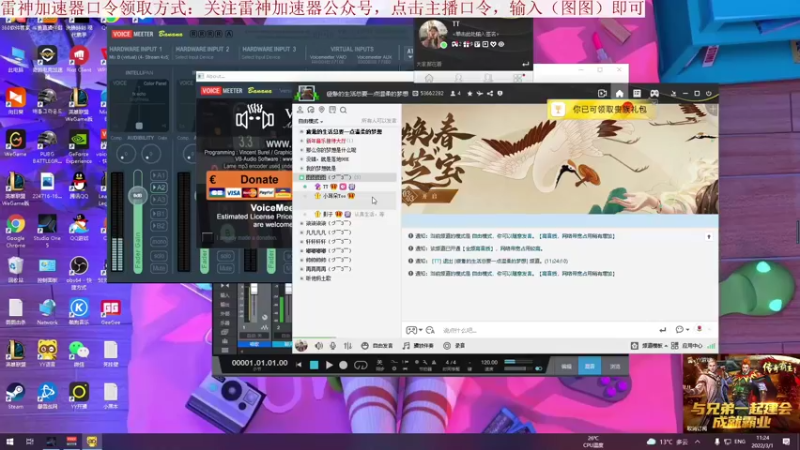Viewport: 800px width, 450px height.
Task: Click the share icon in the YY channel header
Action: [490, 93]
